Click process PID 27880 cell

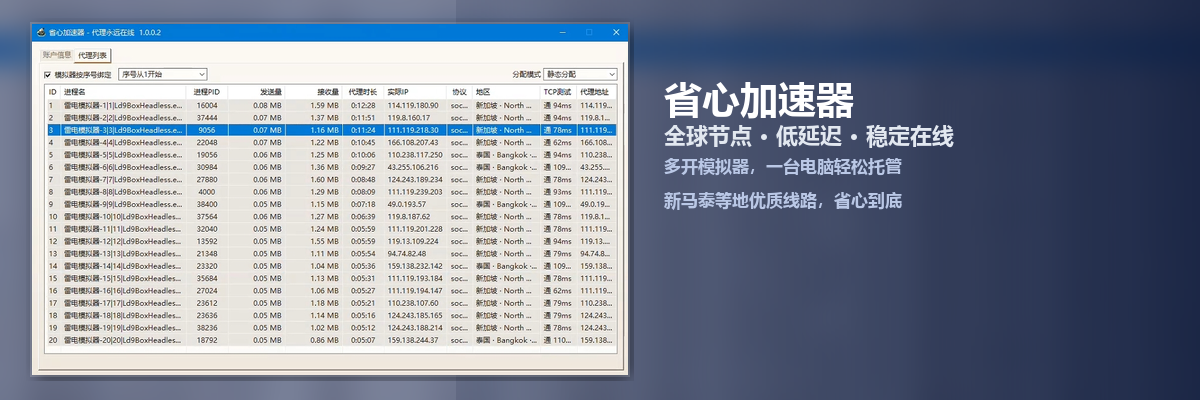point(207,179)
